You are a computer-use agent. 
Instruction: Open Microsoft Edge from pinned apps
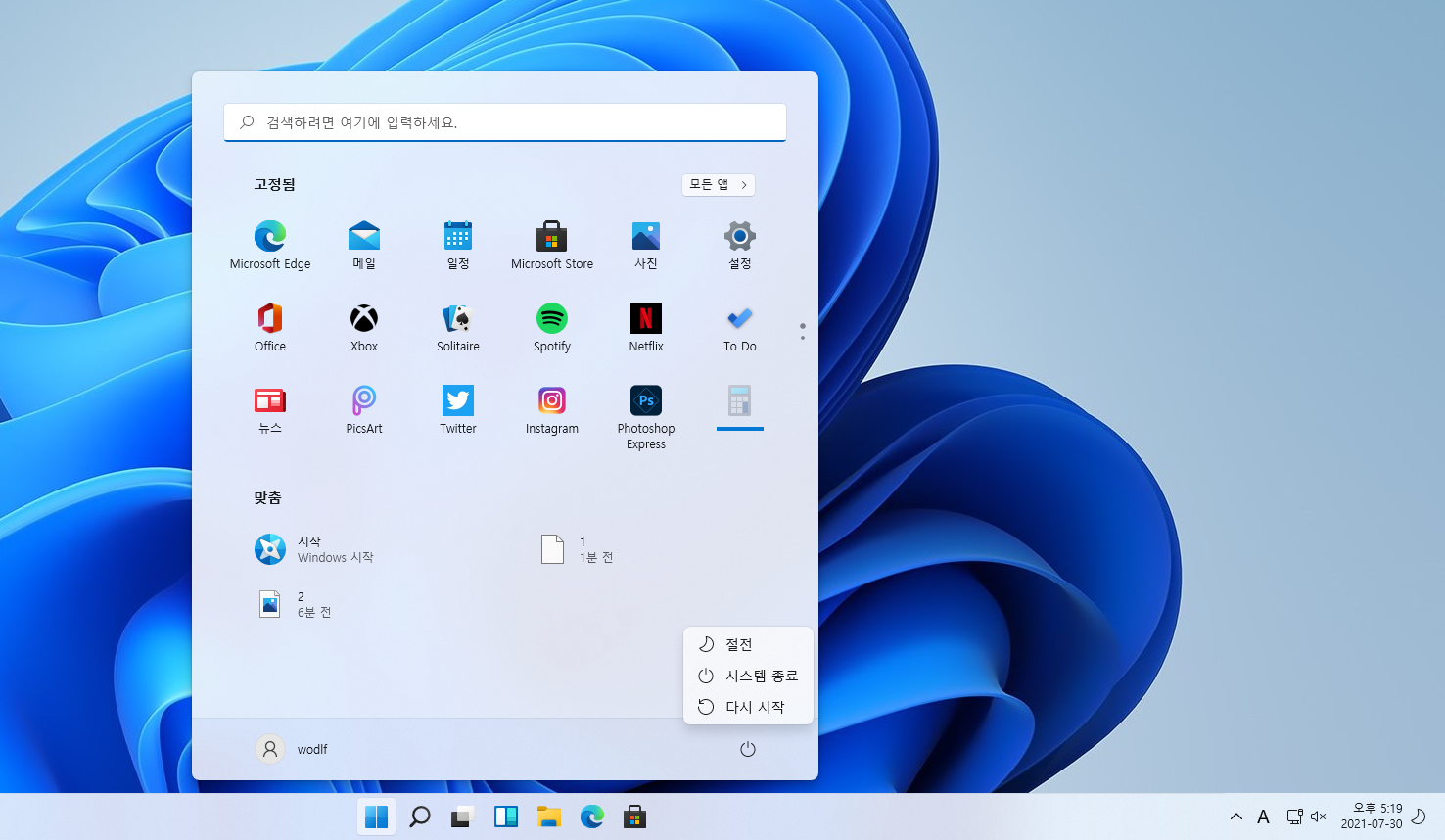click(x=270, y=245)
